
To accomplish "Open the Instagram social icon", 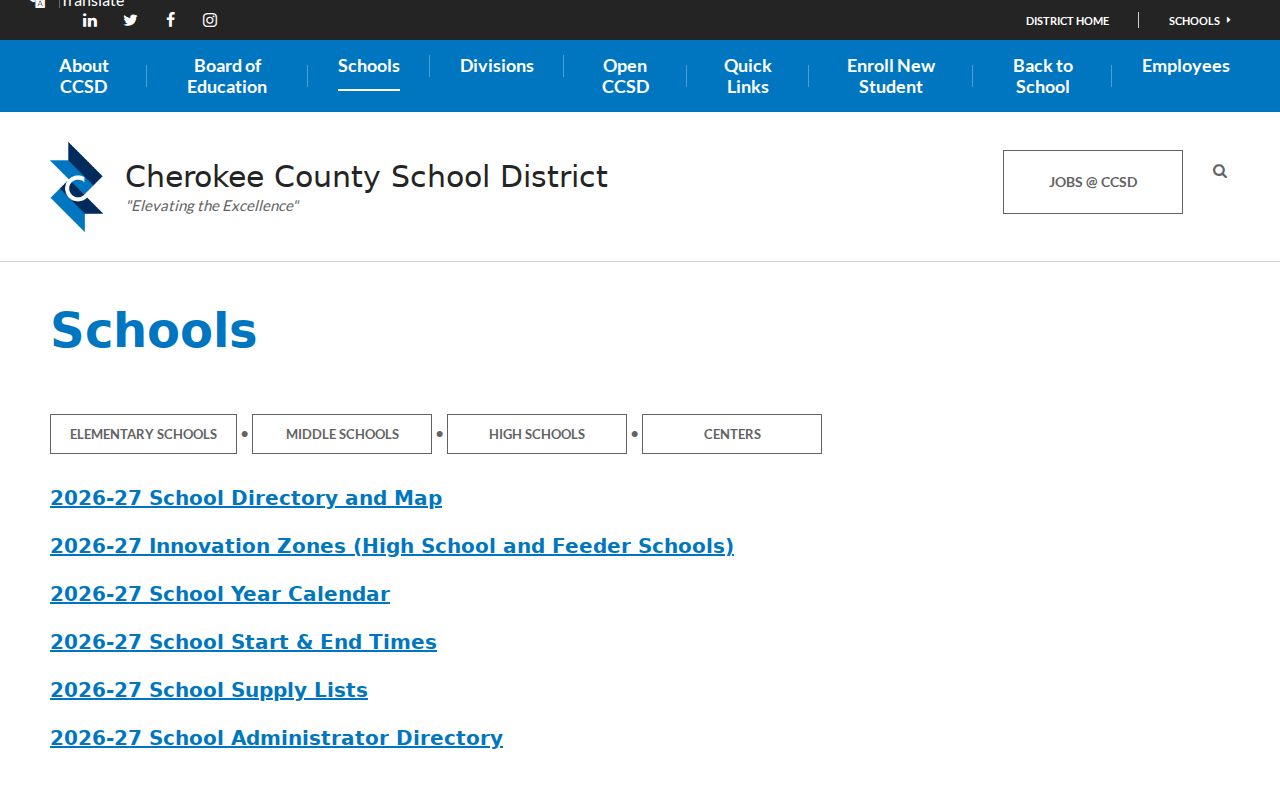I will [210, 20].
